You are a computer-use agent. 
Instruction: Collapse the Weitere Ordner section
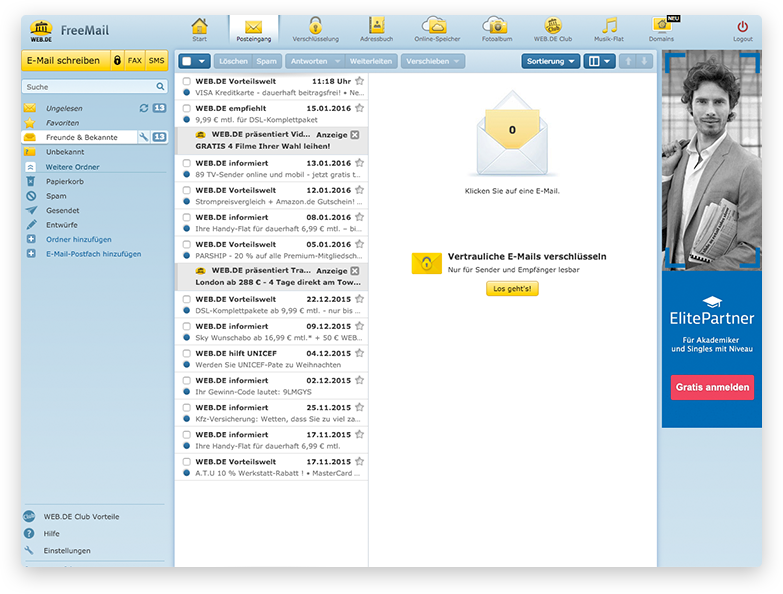coord(30,167)
